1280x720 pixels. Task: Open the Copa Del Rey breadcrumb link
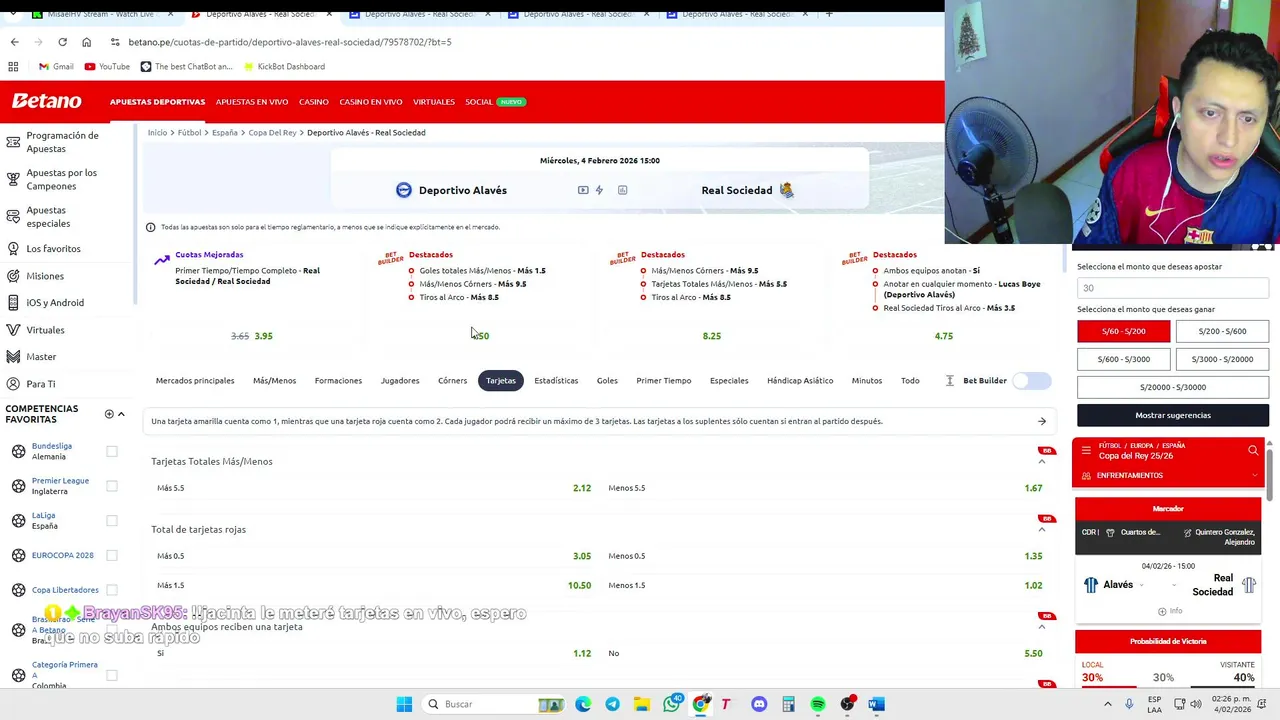pos(272,132)
